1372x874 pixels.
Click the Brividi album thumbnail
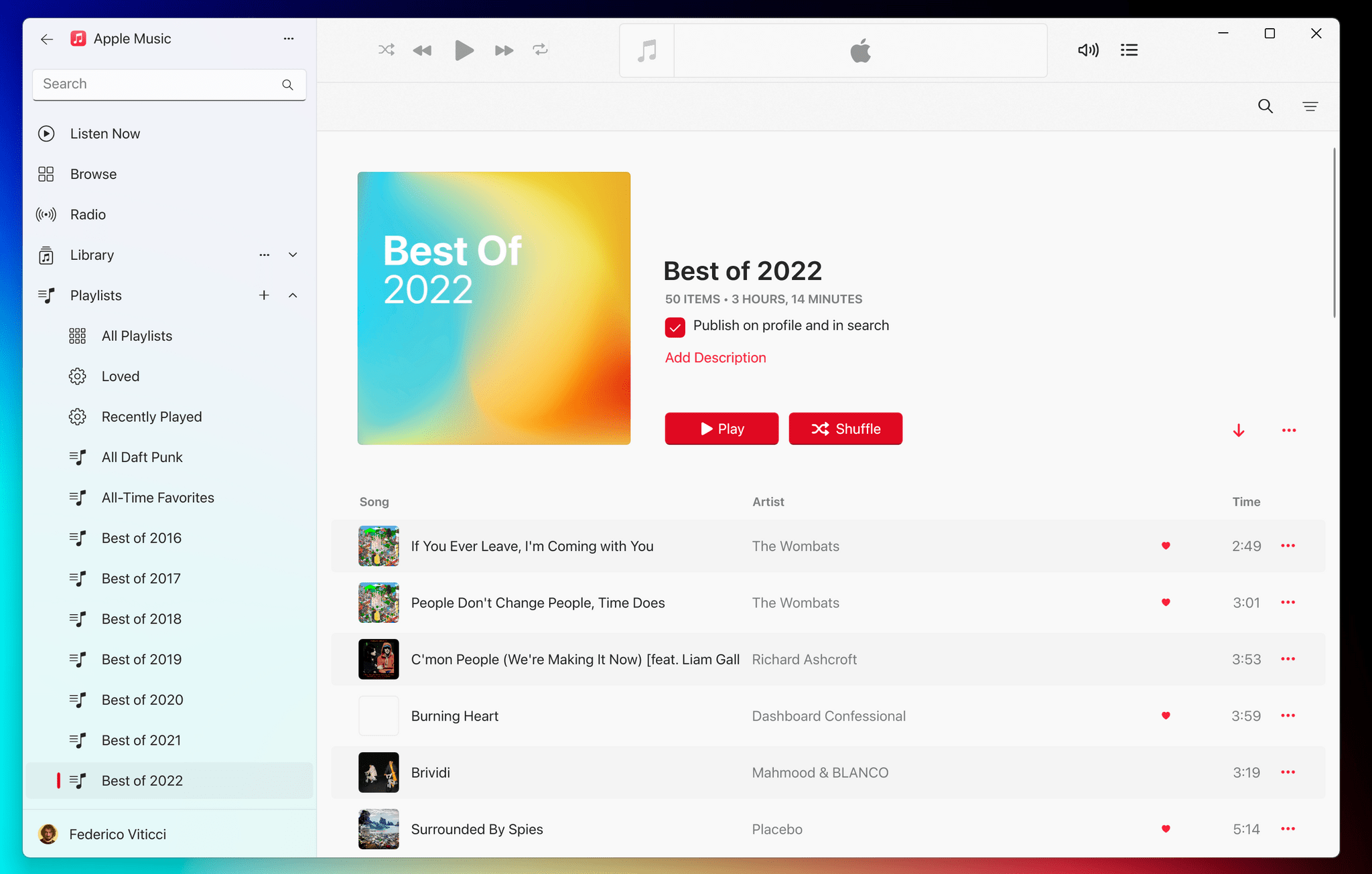coord(378,772)
